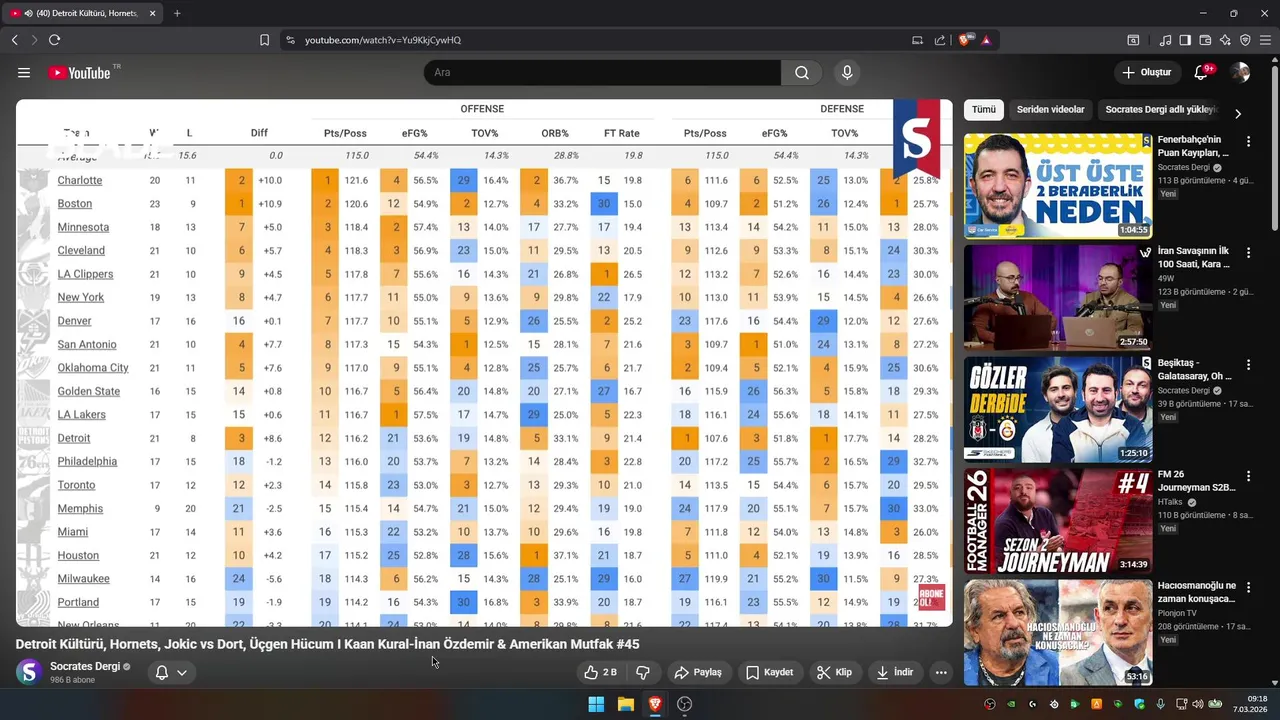Select the Seriden videolar chip
This screenshot has height=720, width=1280.
(1050, 109)
